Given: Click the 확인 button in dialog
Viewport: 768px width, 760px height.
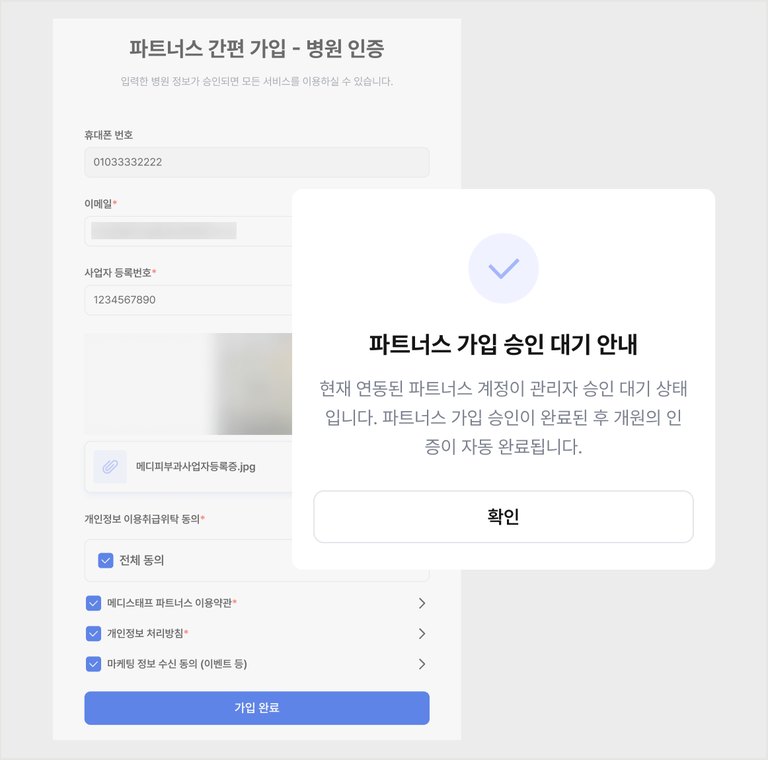Looking at the screenshot, I should click(x=503, y=517).
